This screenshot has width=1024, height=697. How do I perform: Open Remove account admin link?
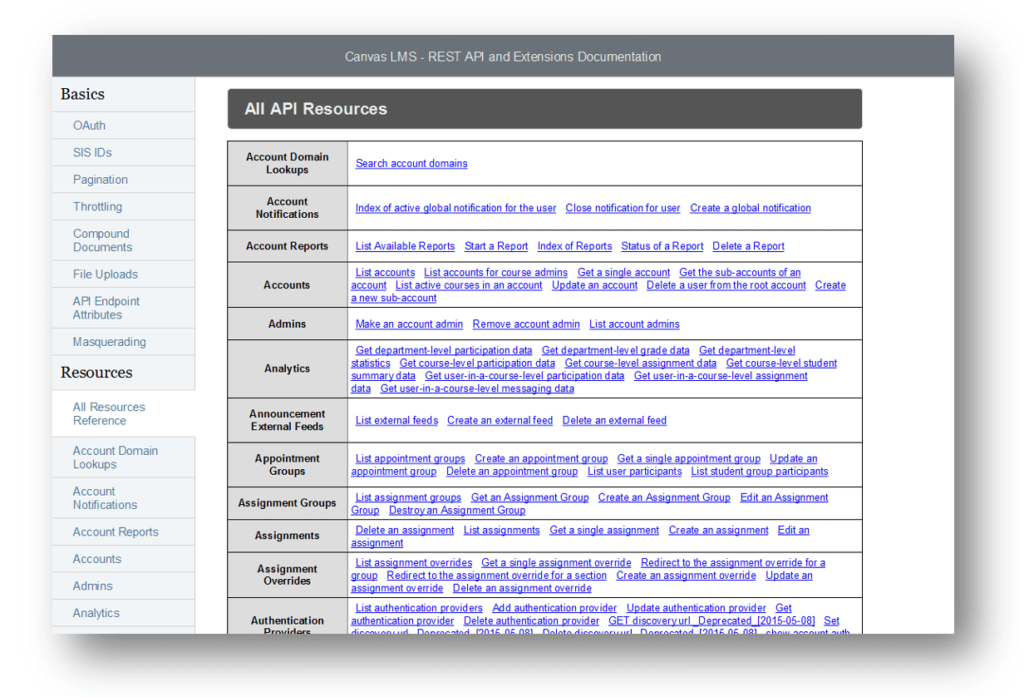pyautogui.click(x=526, y=324)
